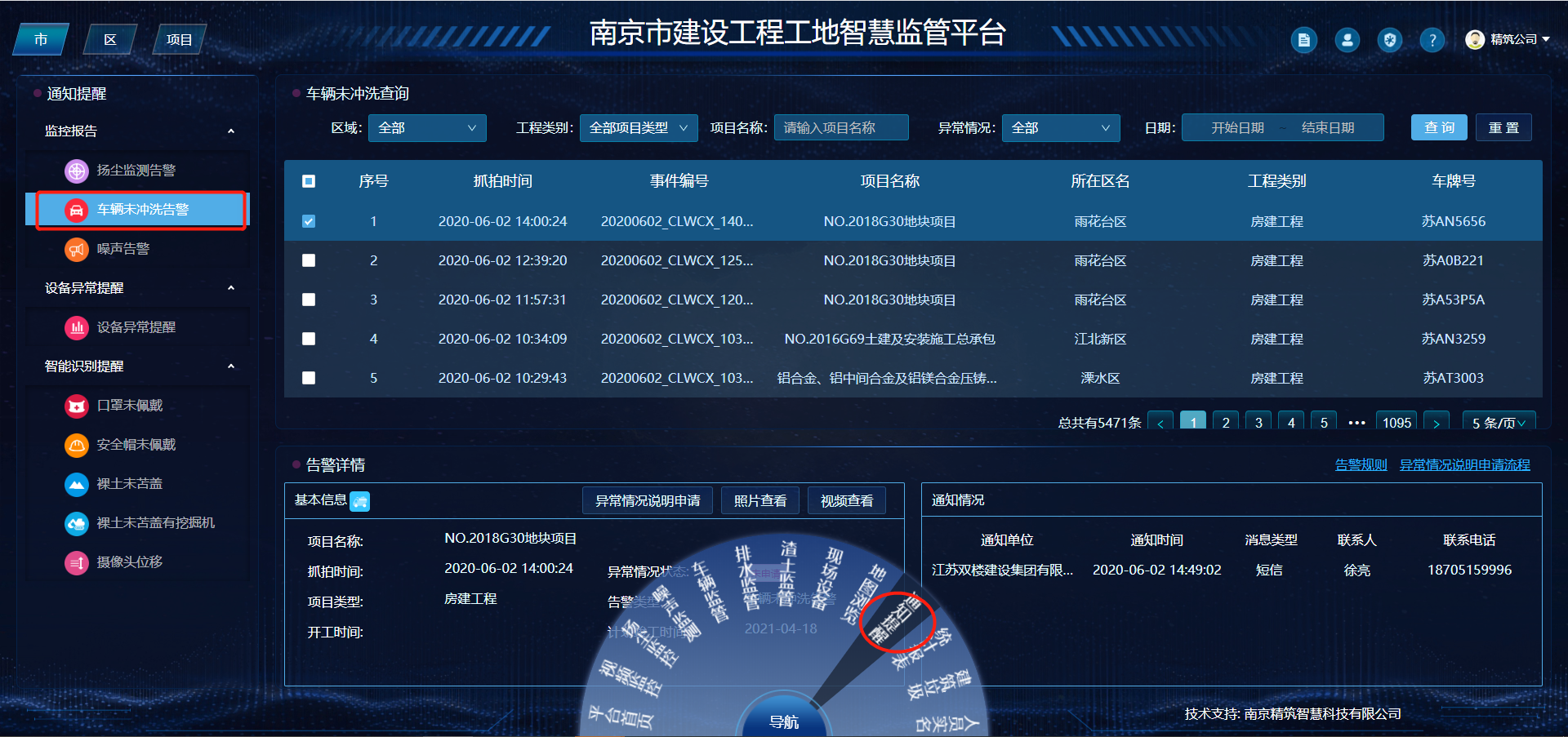Open the 5 条/页 page size dropdown
This screenshot has height=737, width=1568.
[x=1499, y=422]
